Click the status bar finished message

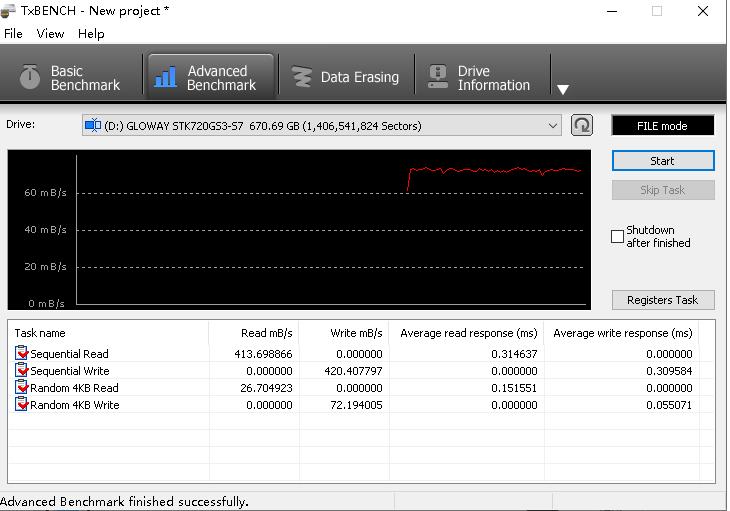[124, 502]
